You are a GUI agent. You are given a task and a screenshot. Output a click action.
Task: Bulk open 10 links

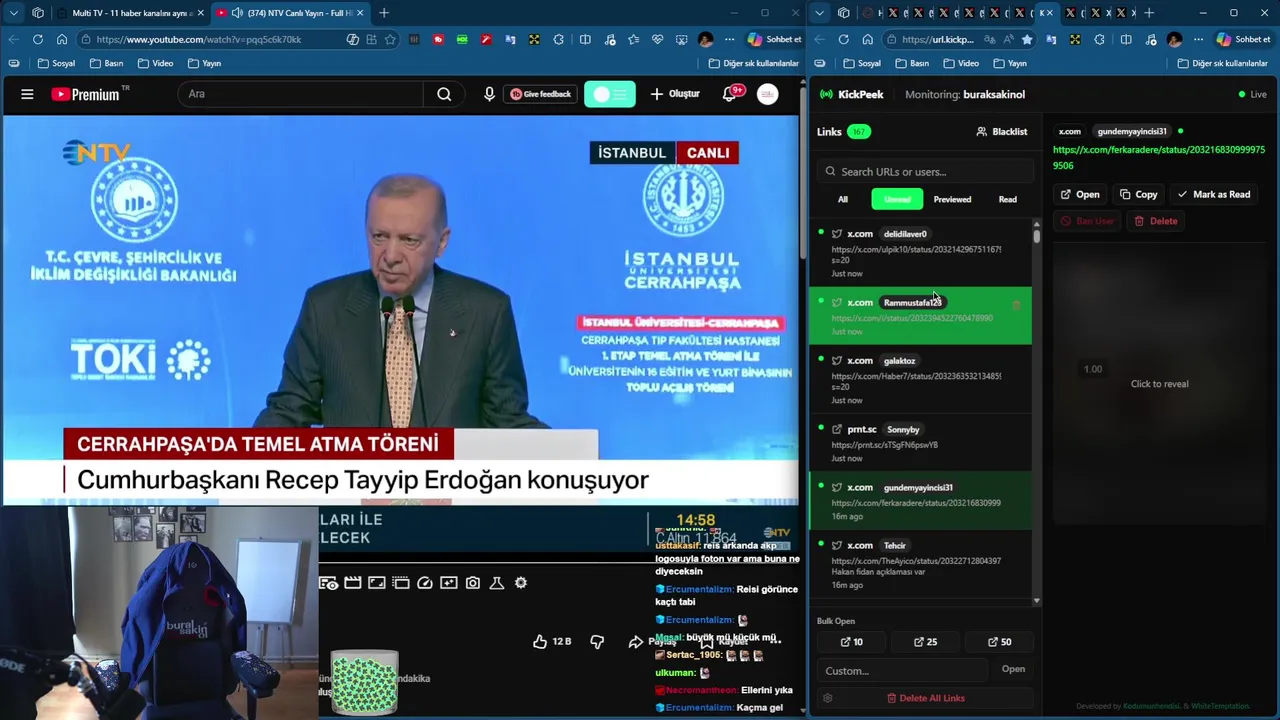[852, 642]
